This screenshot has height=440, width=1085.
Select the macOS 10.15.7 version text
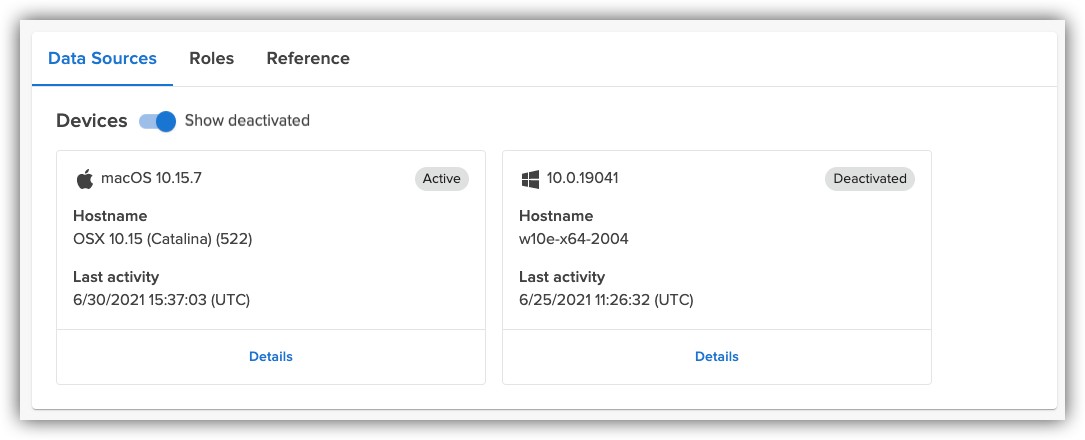pyautogui.click(x=151, y=179)
